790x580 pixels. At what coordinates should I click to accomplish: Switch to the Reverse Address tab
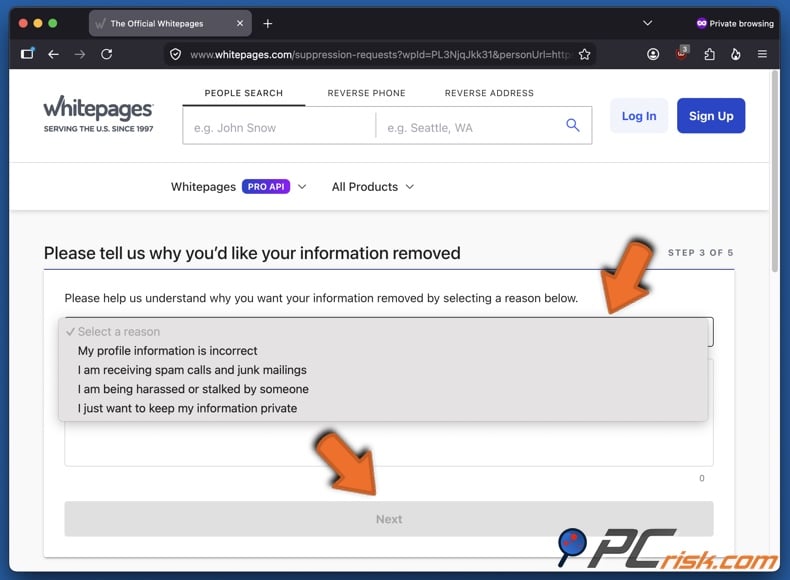(489, 93)
